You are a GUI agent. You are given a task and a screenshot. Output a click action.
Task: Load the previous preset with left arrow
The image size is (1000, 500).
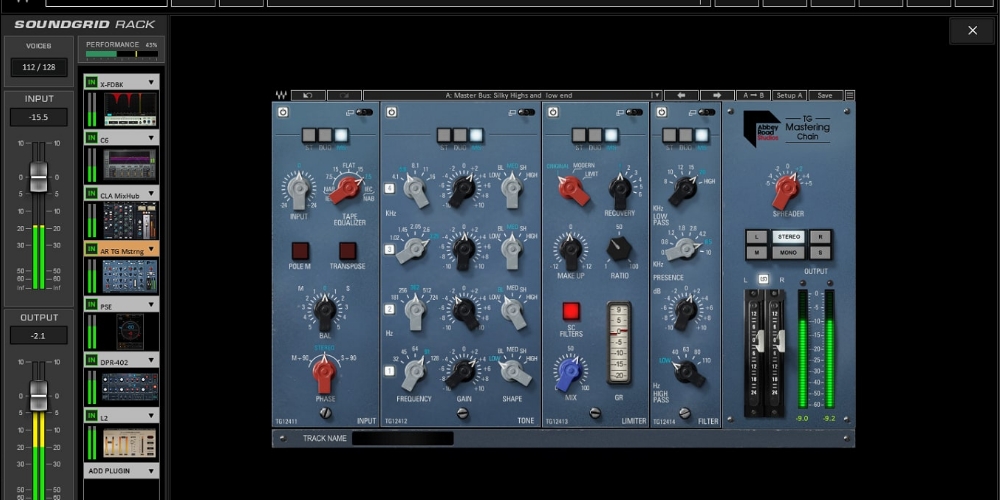[681, 96]
